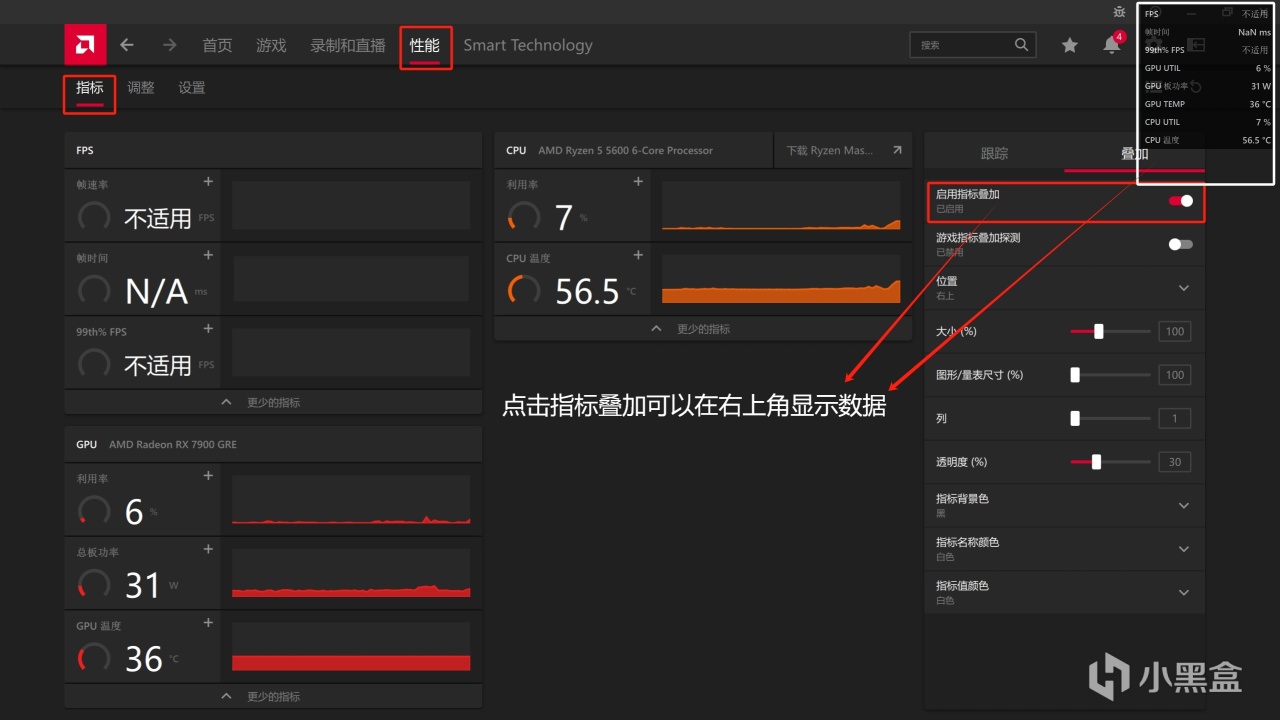
Task: Click the 下载 Ryzen Master link
Action: (830, 150)
